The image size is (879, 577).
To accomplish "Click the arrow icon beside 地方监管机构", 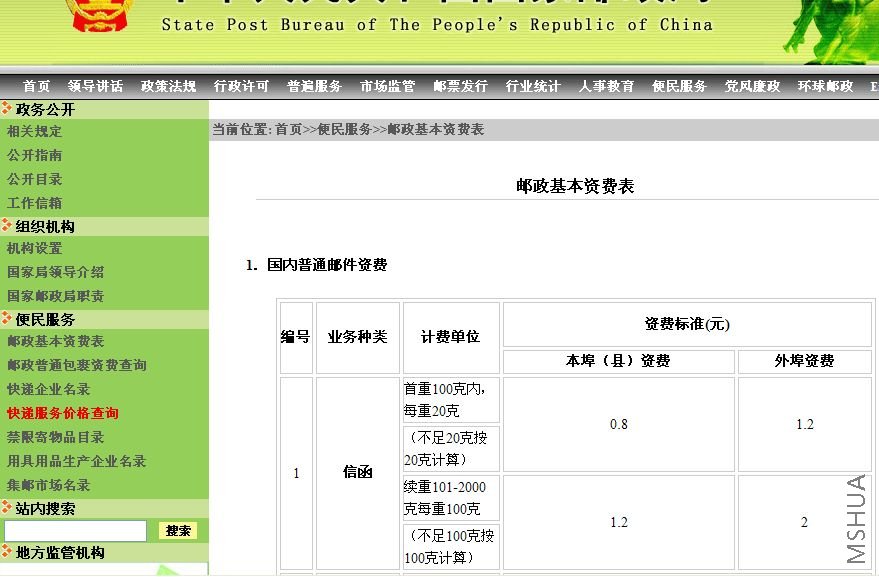I will (x=7, y=552).
